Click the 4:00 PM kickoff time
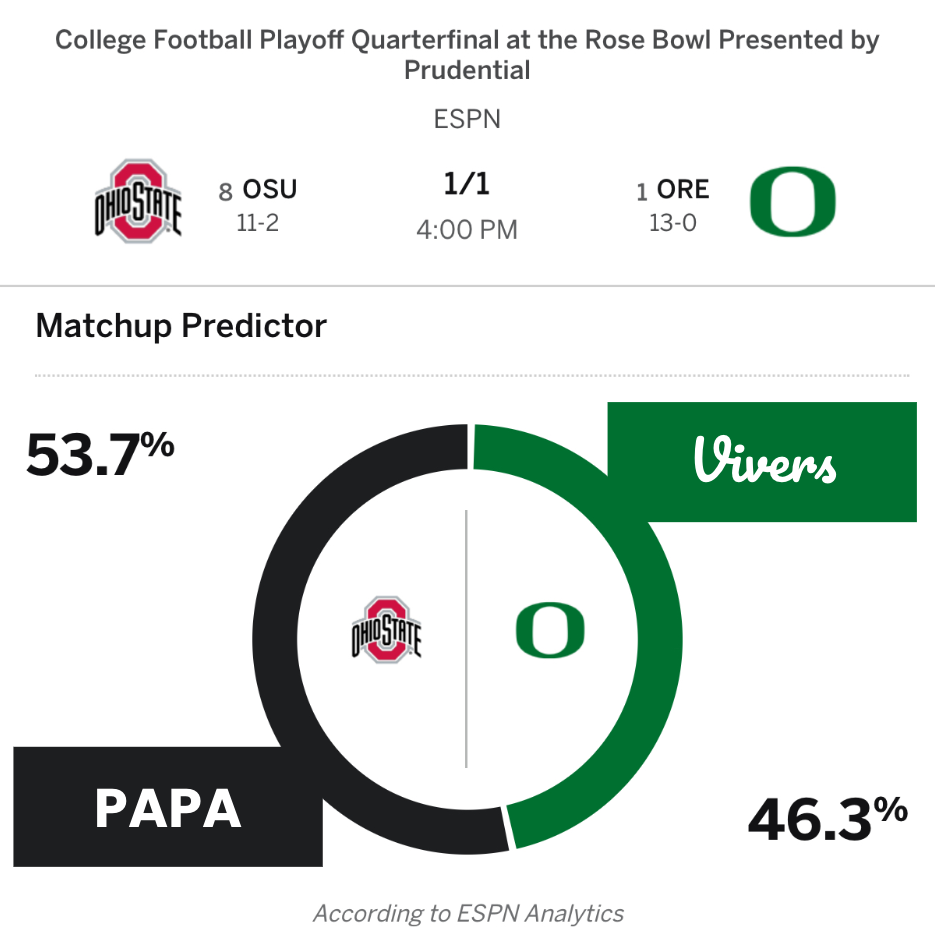The height and width of the screenshot is (942, 935). pos(467,230)
